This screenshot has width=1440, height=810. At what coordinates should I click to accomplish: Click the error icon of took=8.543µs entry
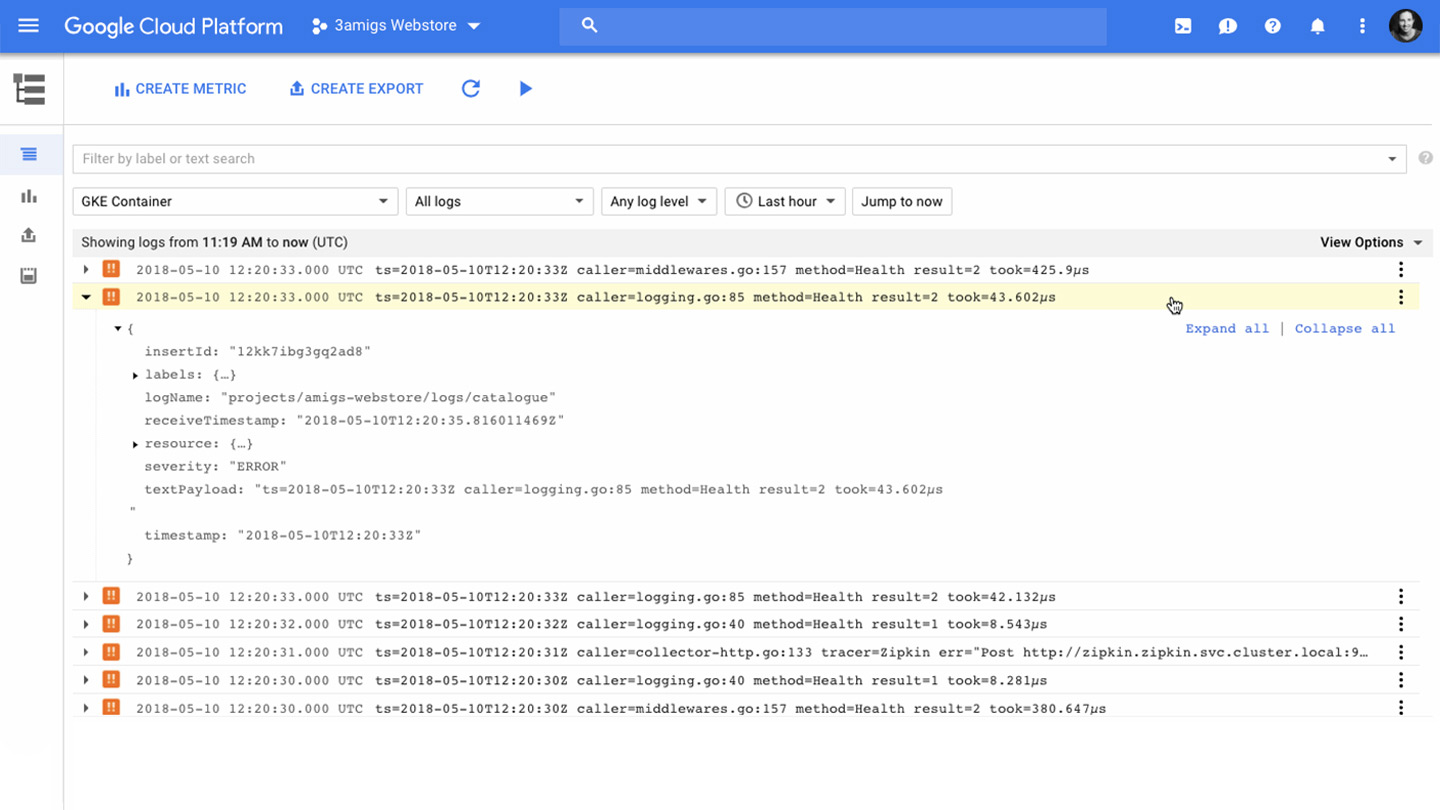(111, 623)
